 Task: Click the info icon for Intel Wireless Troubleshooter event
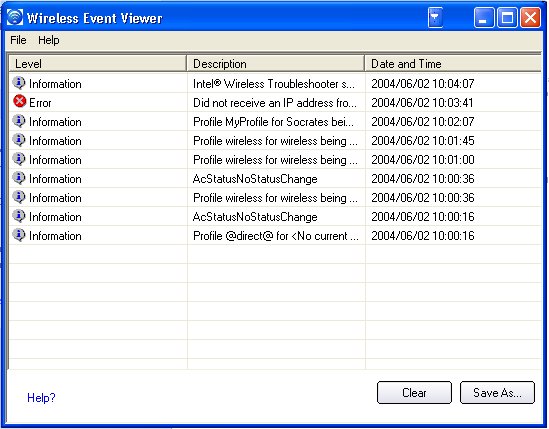(19, 83)
